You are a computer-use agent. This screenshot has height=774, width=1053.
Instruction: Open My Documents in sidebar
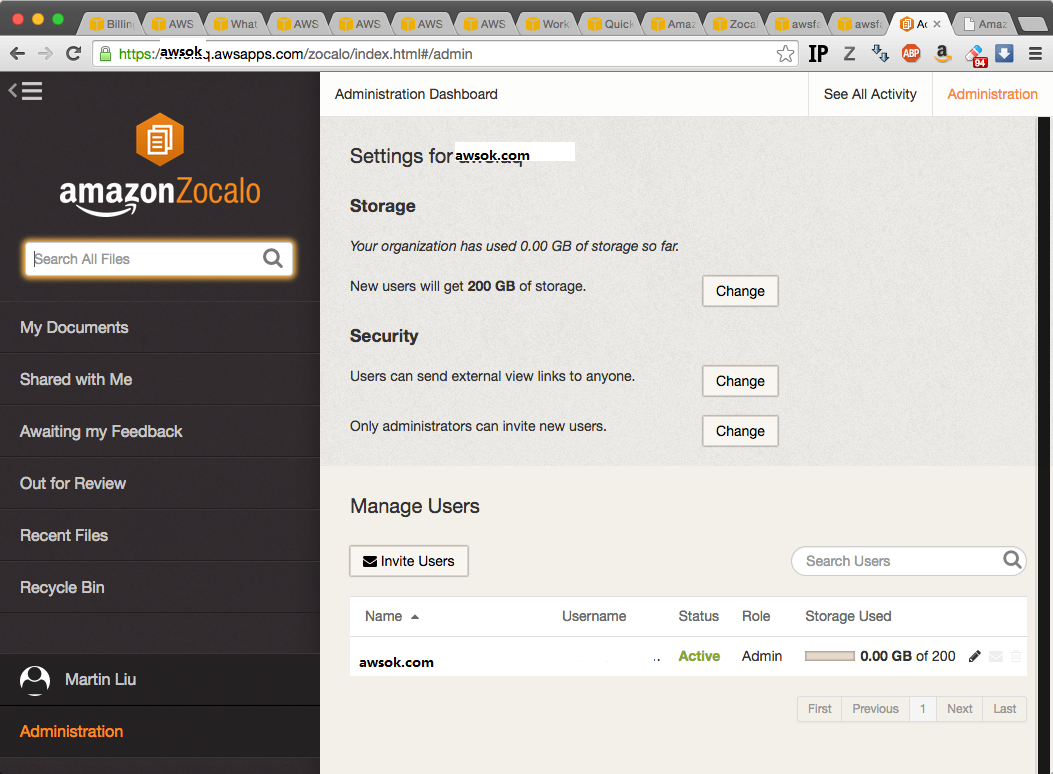tap(160, 328)
